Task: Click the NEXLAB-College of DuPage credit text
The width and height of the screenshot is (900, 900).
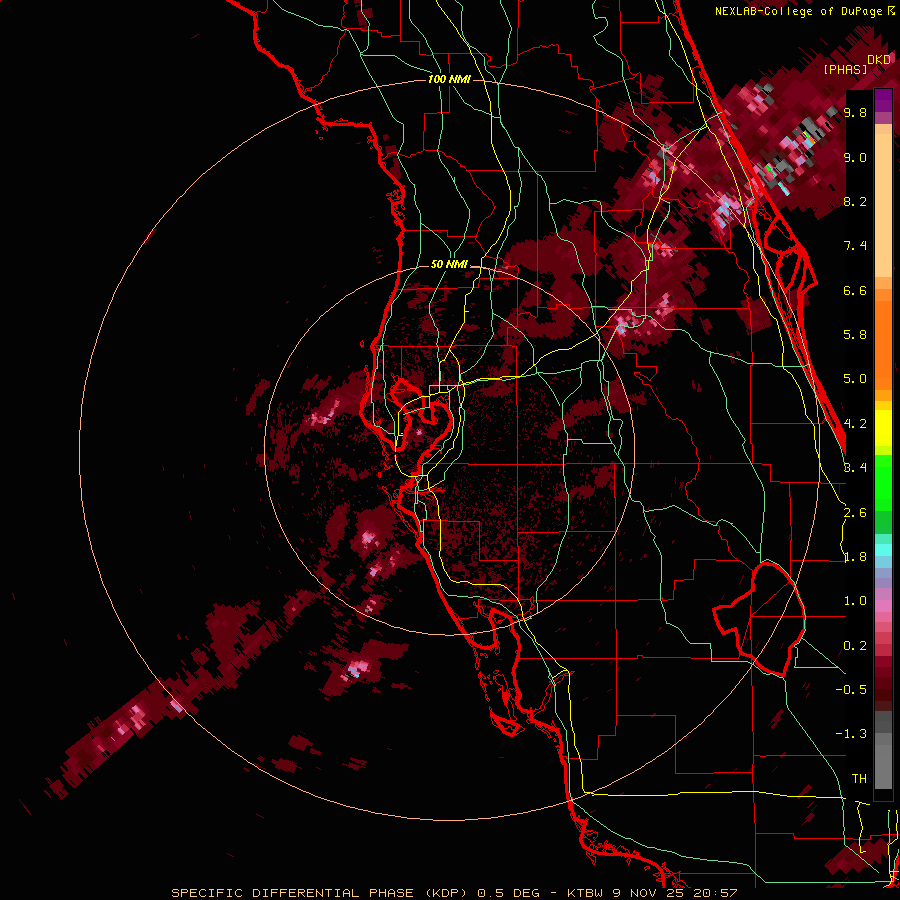Action: [x=799, y=11]
